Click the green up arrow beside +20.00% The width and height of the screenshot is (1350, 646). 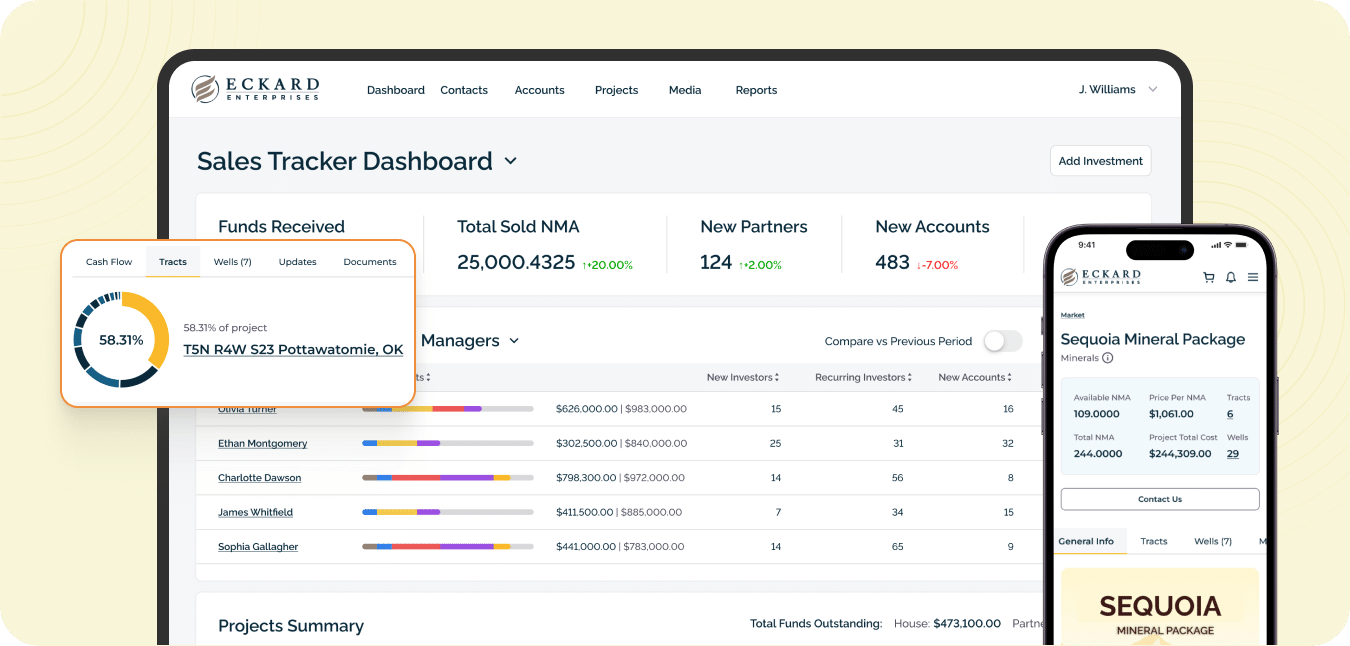pyautogui.click(x=585, y=265)
